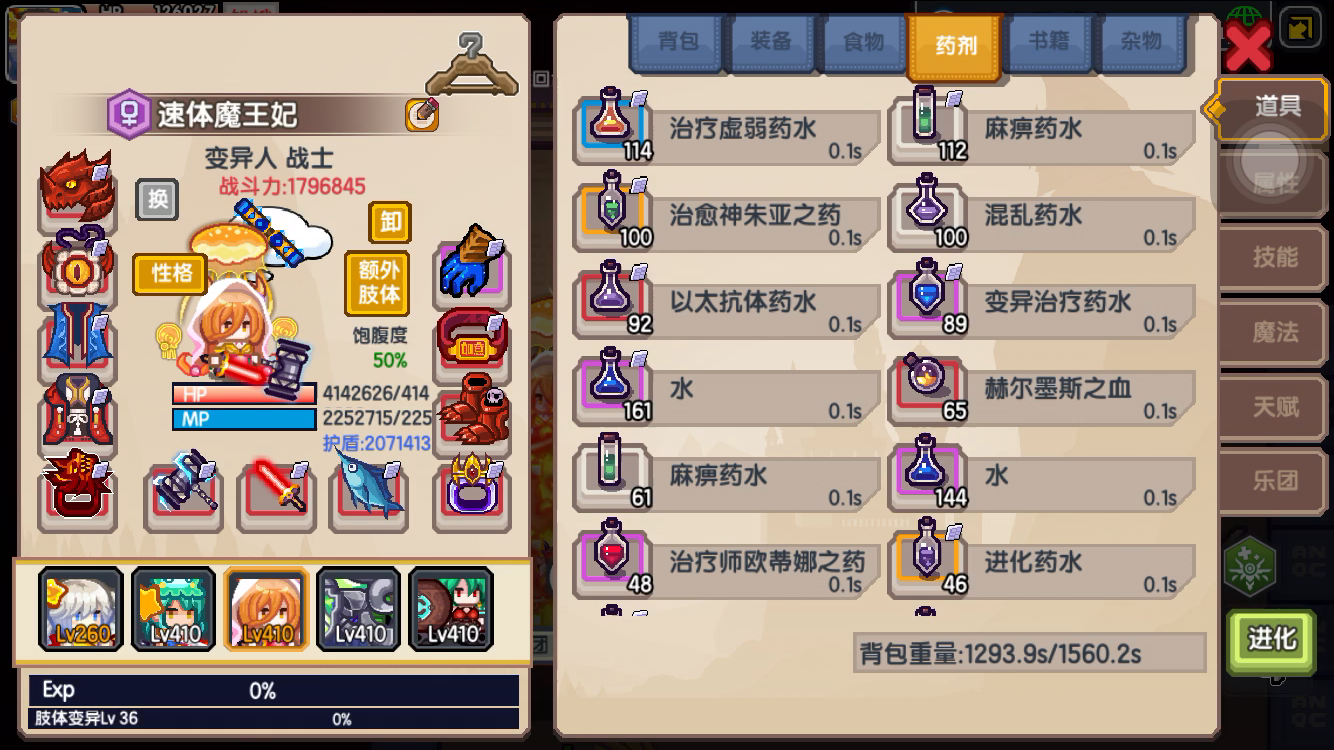The image size is (1334, 750).
Task: Open the wardrobe hanger icon
Action: (471, 64)
